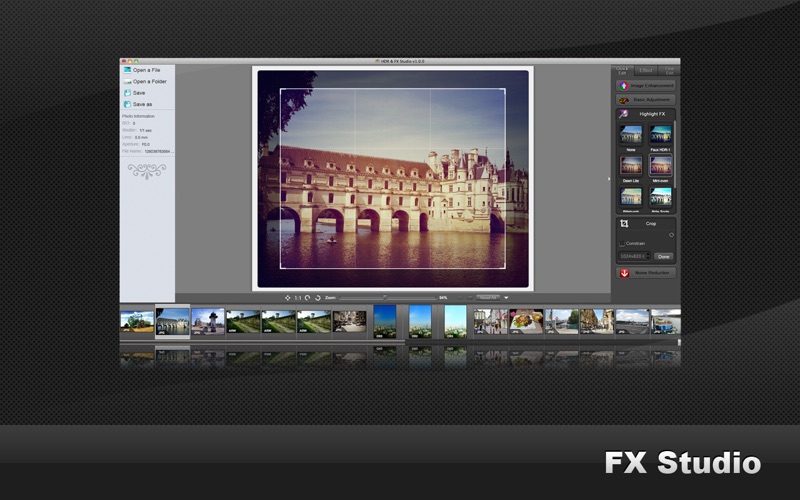Open the dropdown arrow next to Reset All

(x=506, y=297)
